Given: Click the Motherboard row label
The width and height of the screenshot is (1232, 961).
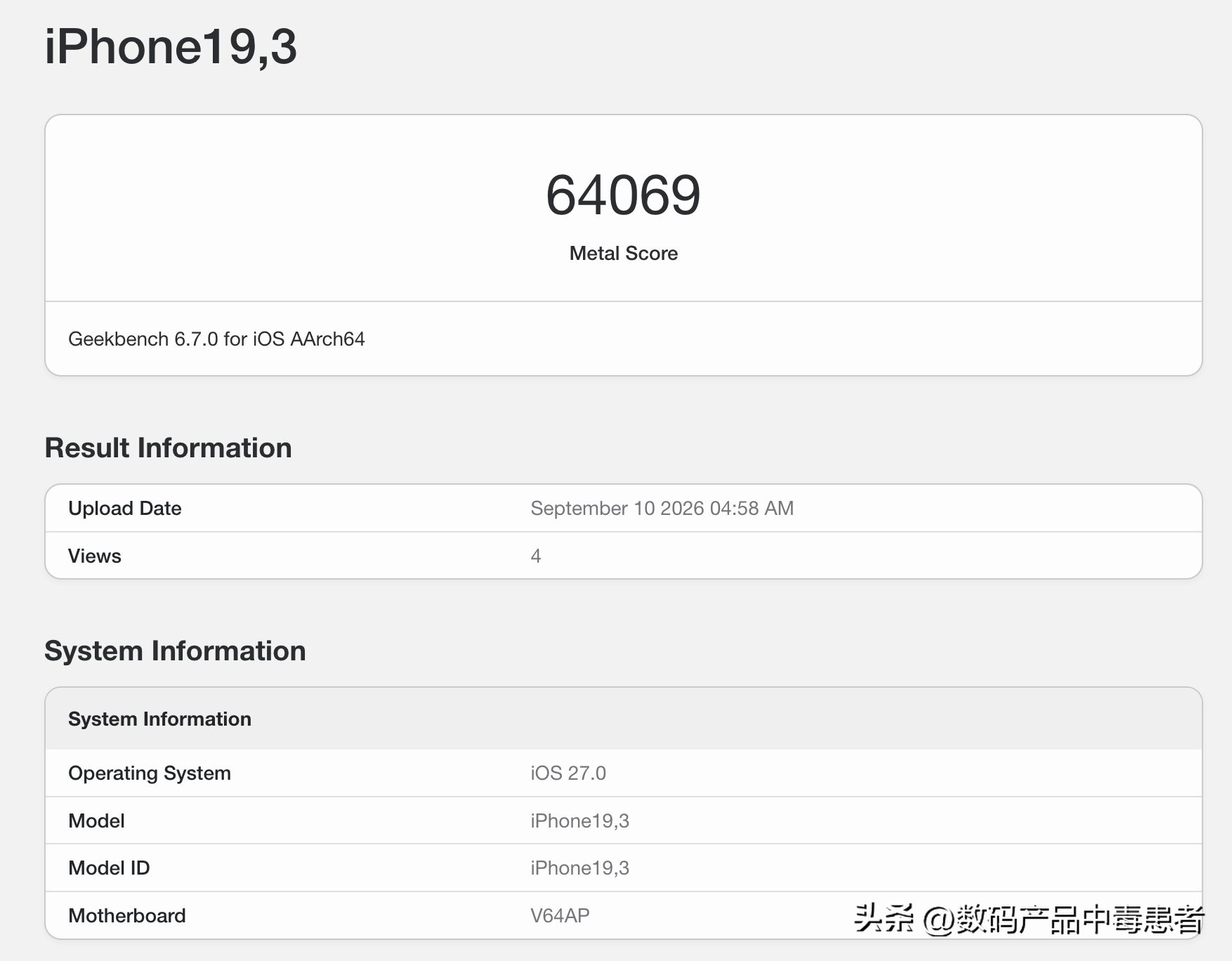Looking at the screenshot, I should click(x=126, y=915).
